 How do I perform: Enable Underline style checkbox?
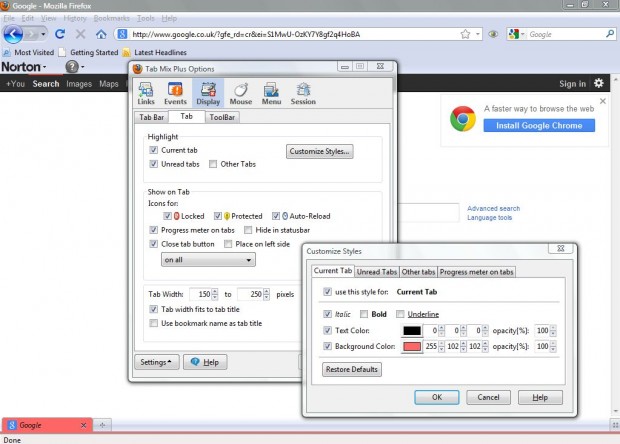click(400, 314)
